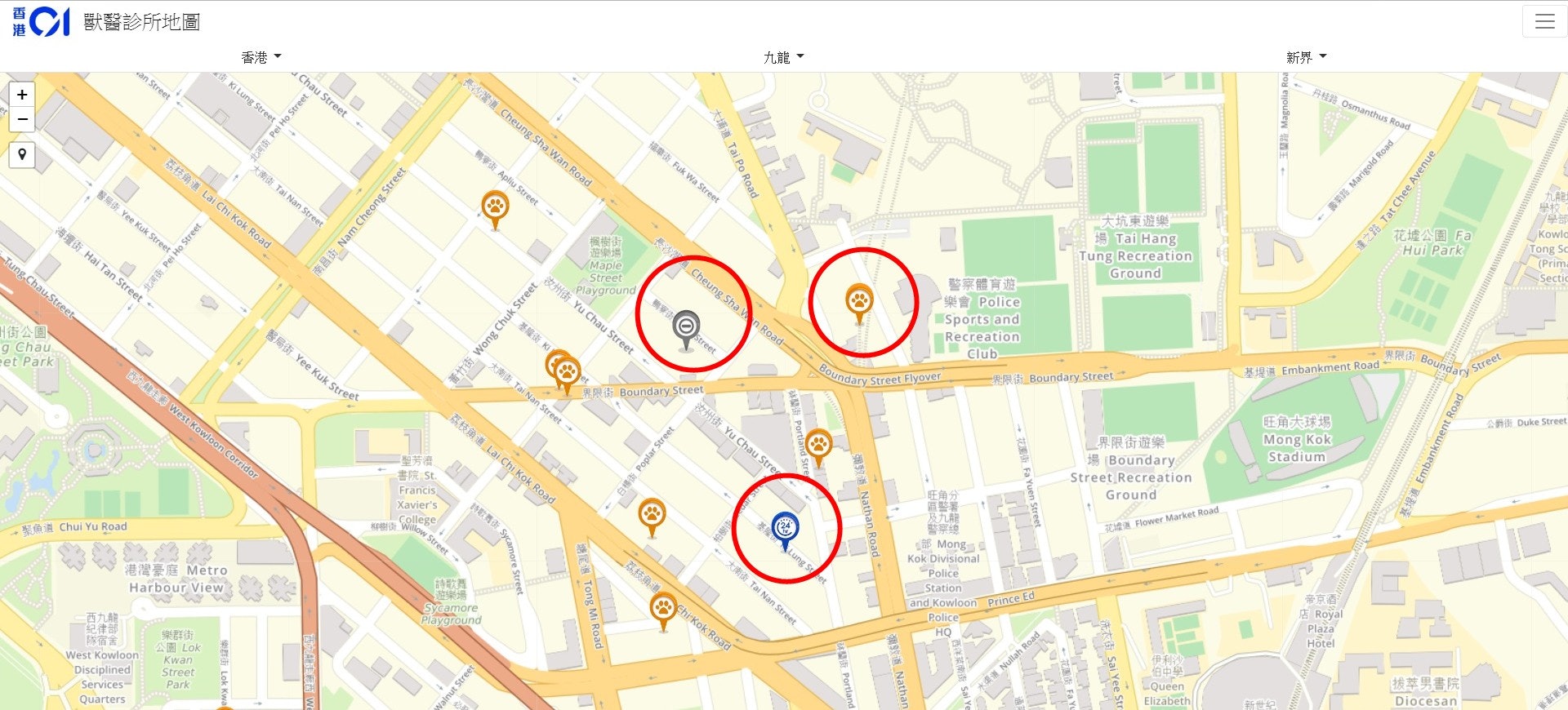Click the Tai Hang Tung Recreation Ground label
1568x710 pixels.
point(1136,247)
